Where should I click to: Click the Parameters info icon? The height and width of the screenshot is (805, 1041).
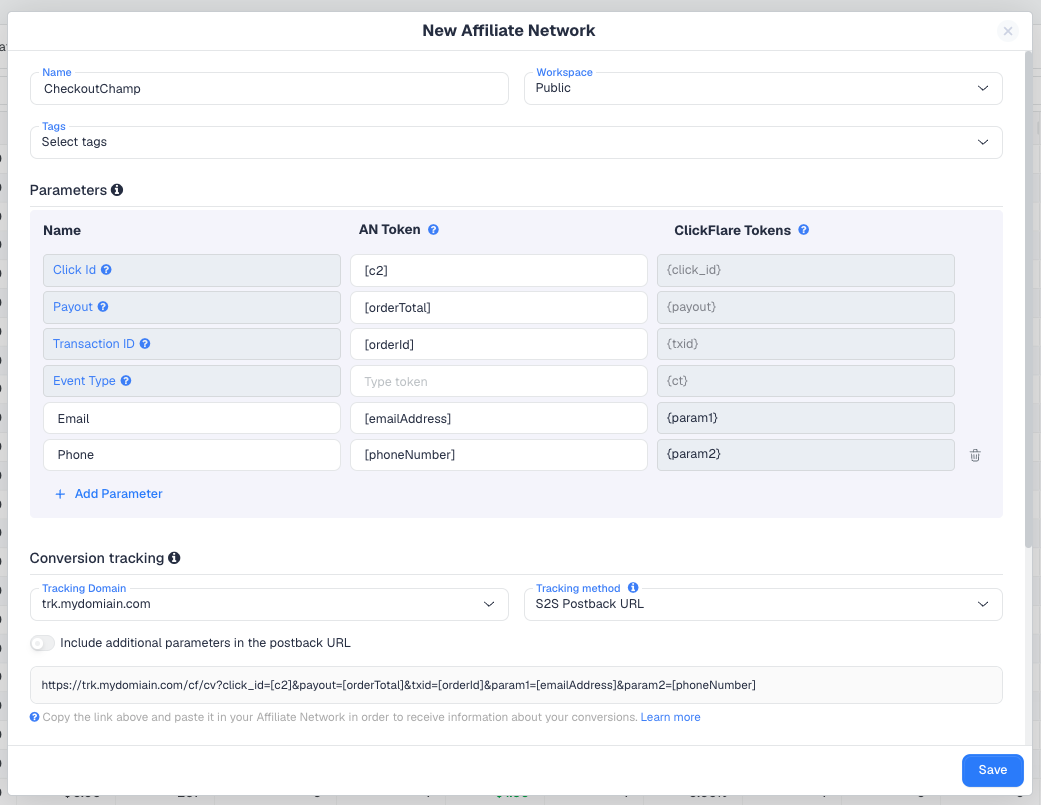[117, 190]
